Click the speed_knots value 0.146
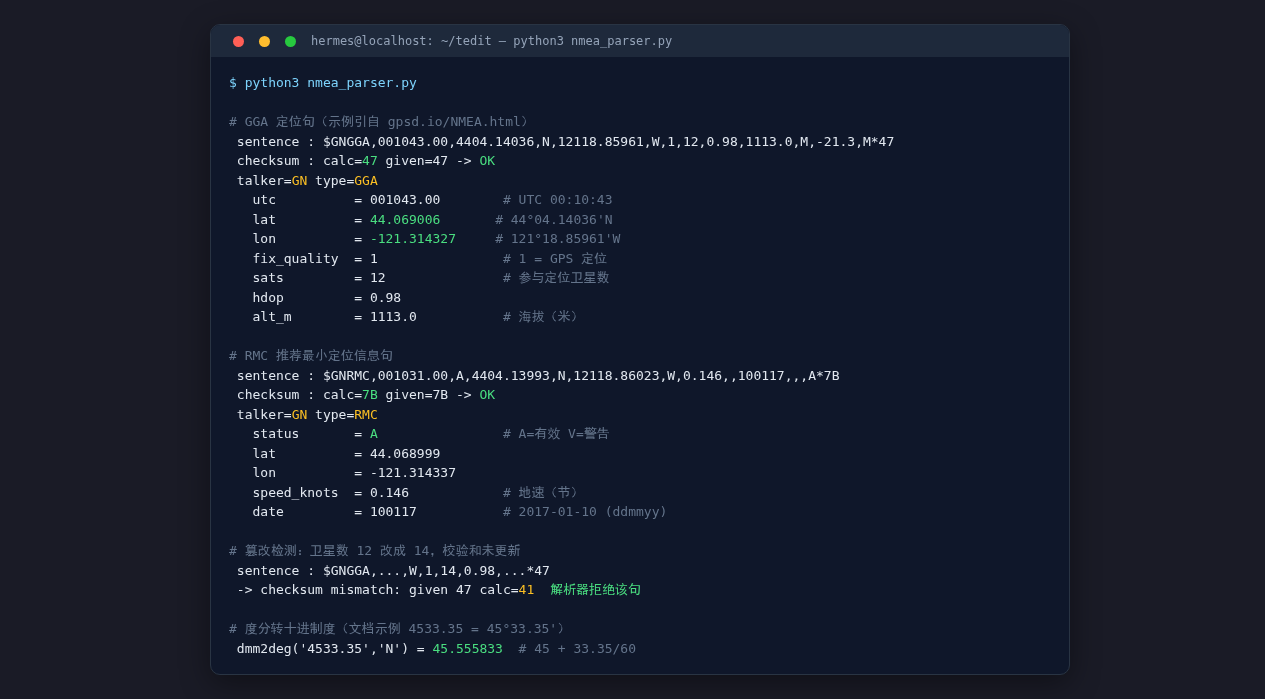This screenshot has width=1265, height=699. 389,493
